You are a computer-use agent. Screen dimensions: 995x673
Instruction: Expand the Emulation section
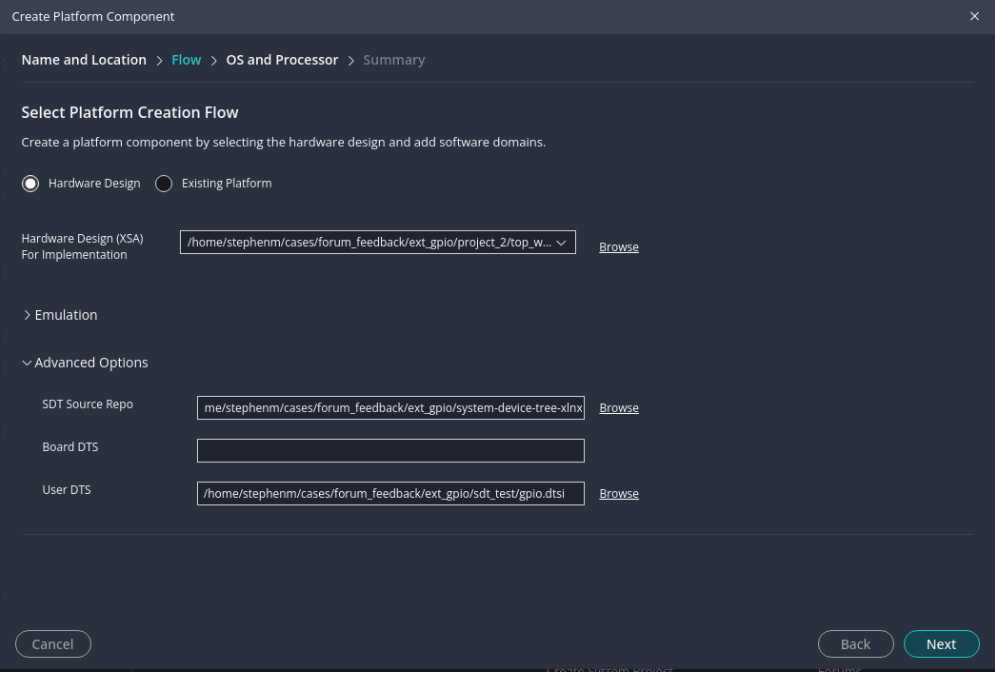tap(60, 315)
